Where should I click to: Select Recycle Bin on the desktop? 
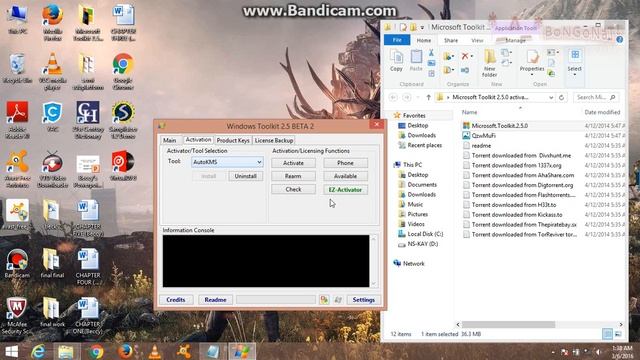click(x=17, y=68)
